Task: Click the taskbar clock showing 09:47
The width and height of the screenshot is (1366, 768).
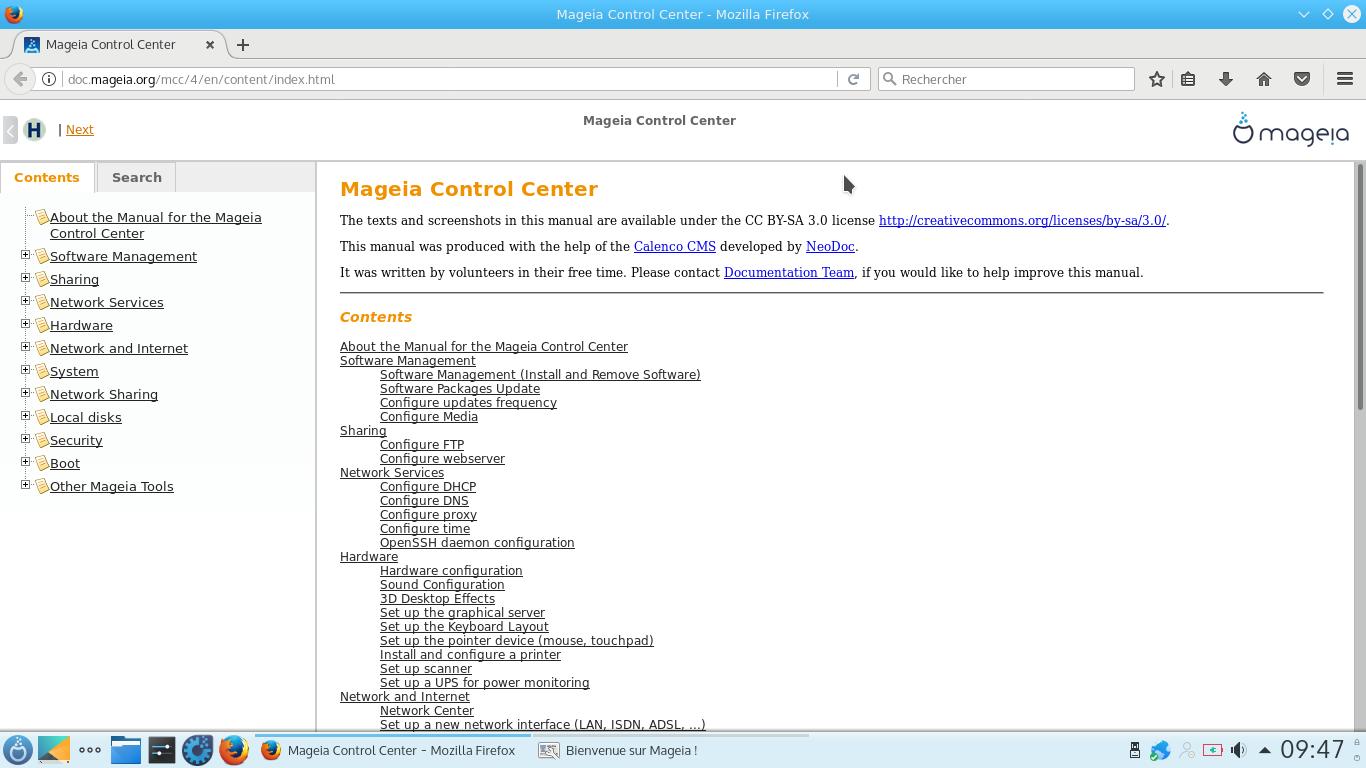Action: (x=1312, y=750)
